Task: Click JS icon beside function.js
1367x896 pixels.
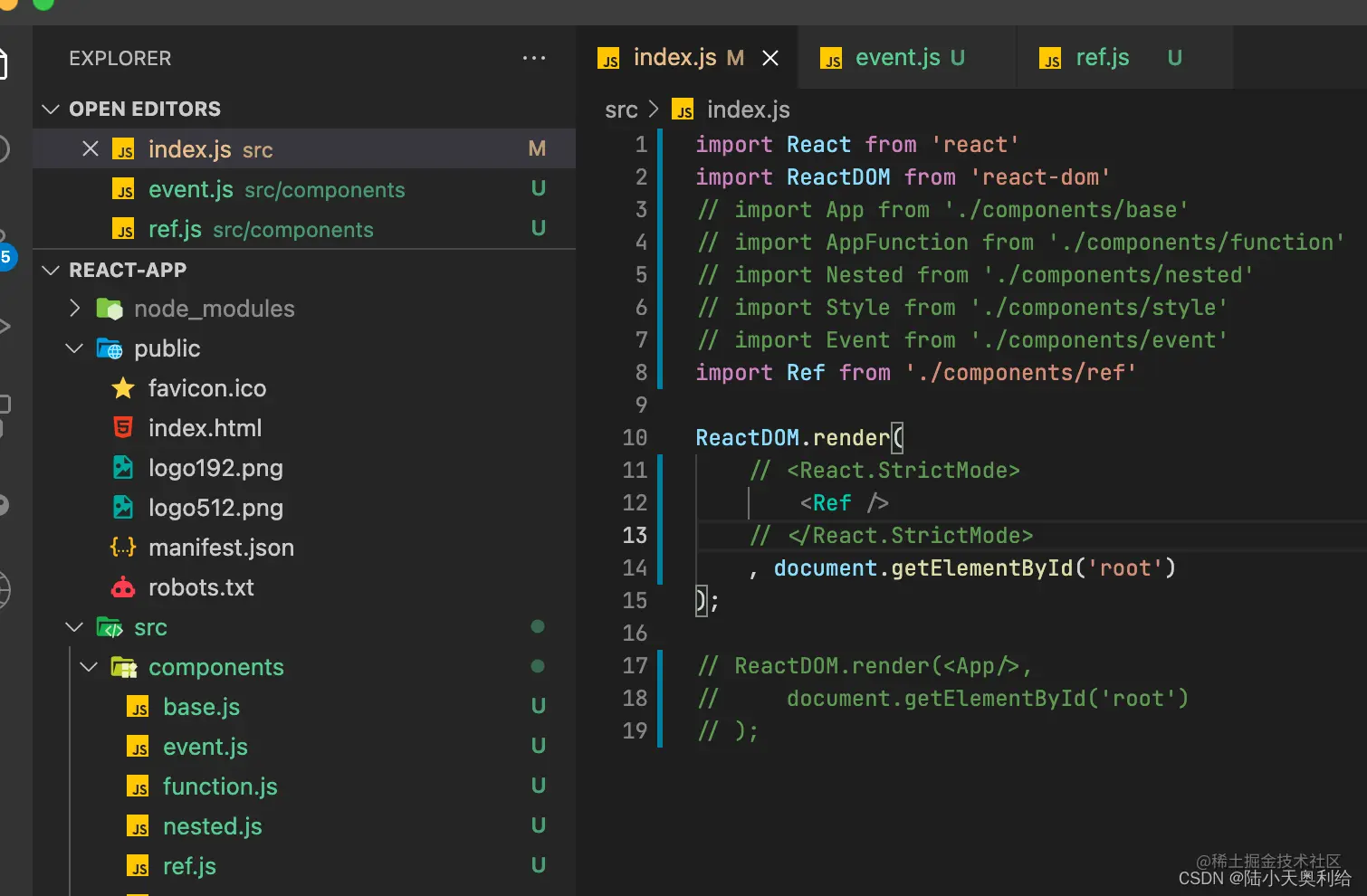Action: click(138, 786)
